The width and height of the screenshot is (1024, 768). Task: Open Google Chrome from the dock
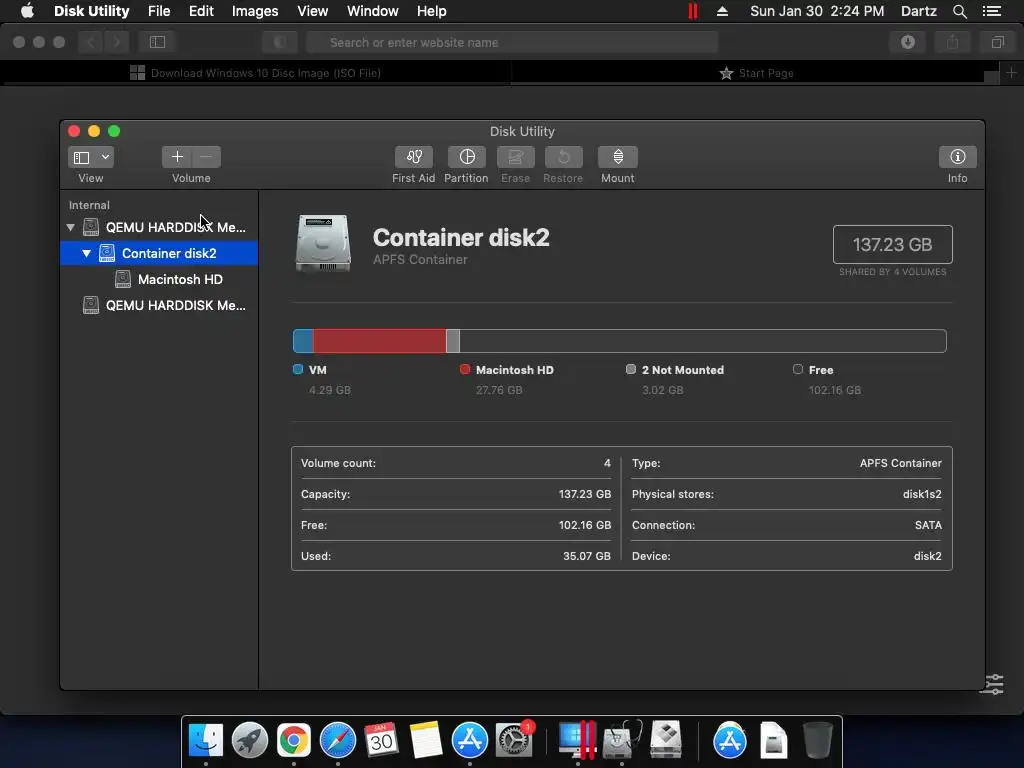[x=294, y=741]
